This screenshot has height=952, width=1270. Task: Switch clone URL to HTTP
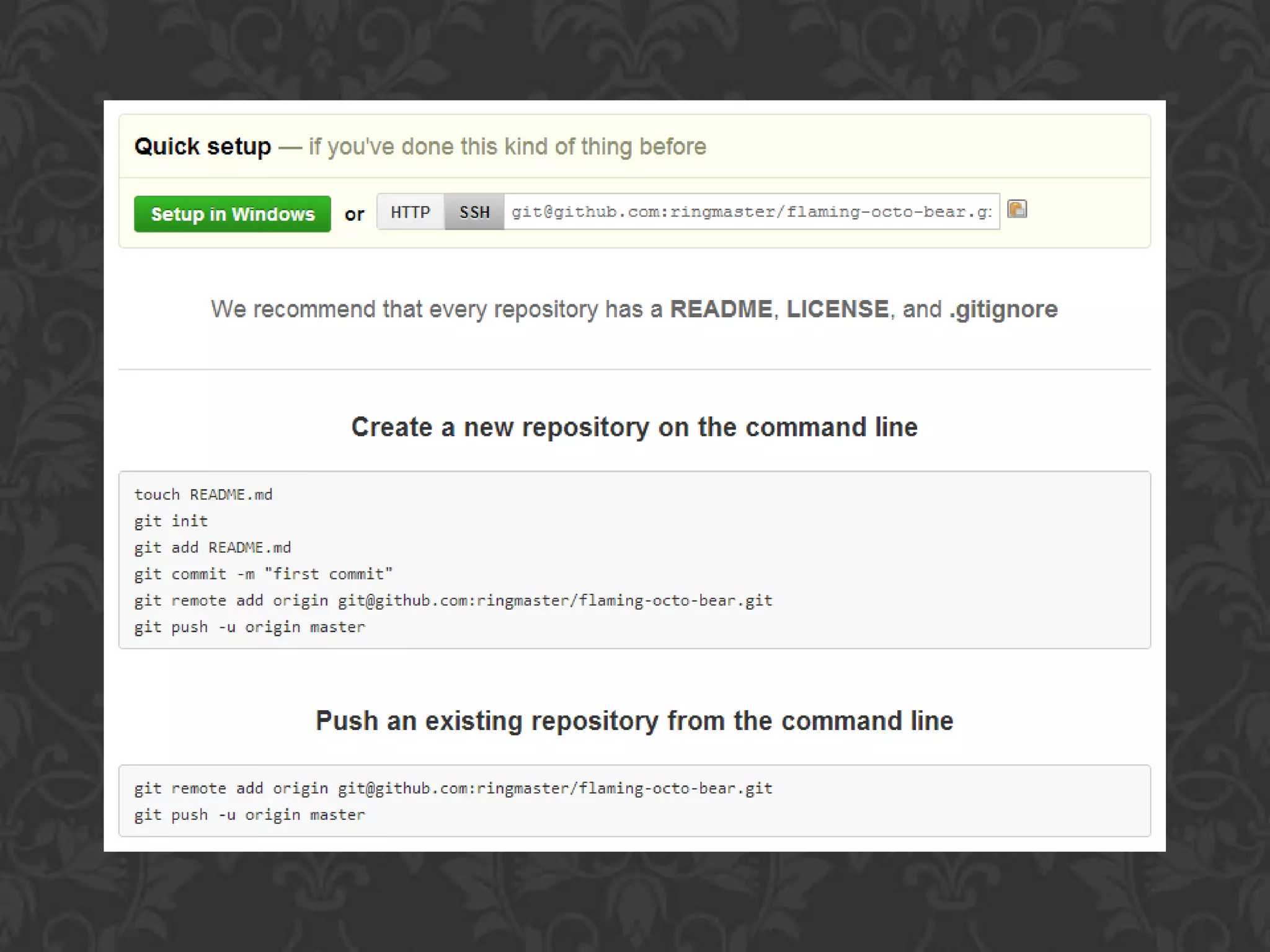coord(411,212)
